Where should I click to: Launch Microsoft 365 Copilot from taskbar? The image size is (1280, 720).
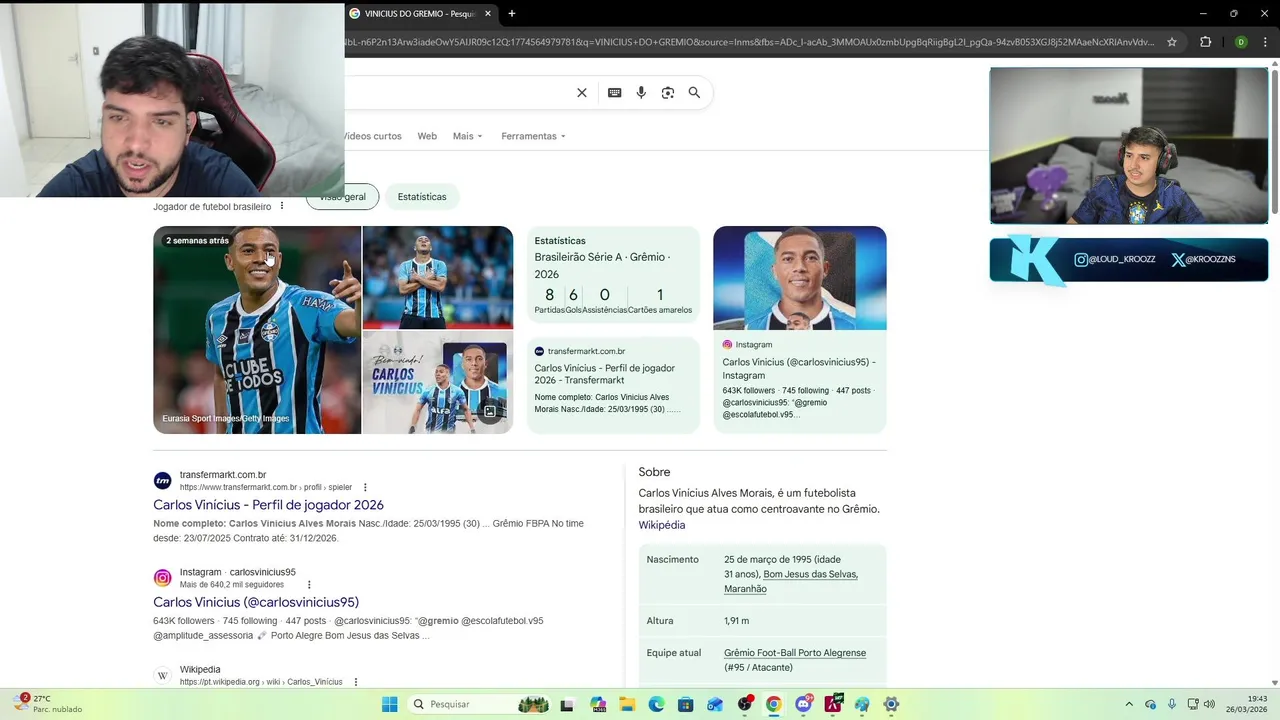[x=598, y=704]
